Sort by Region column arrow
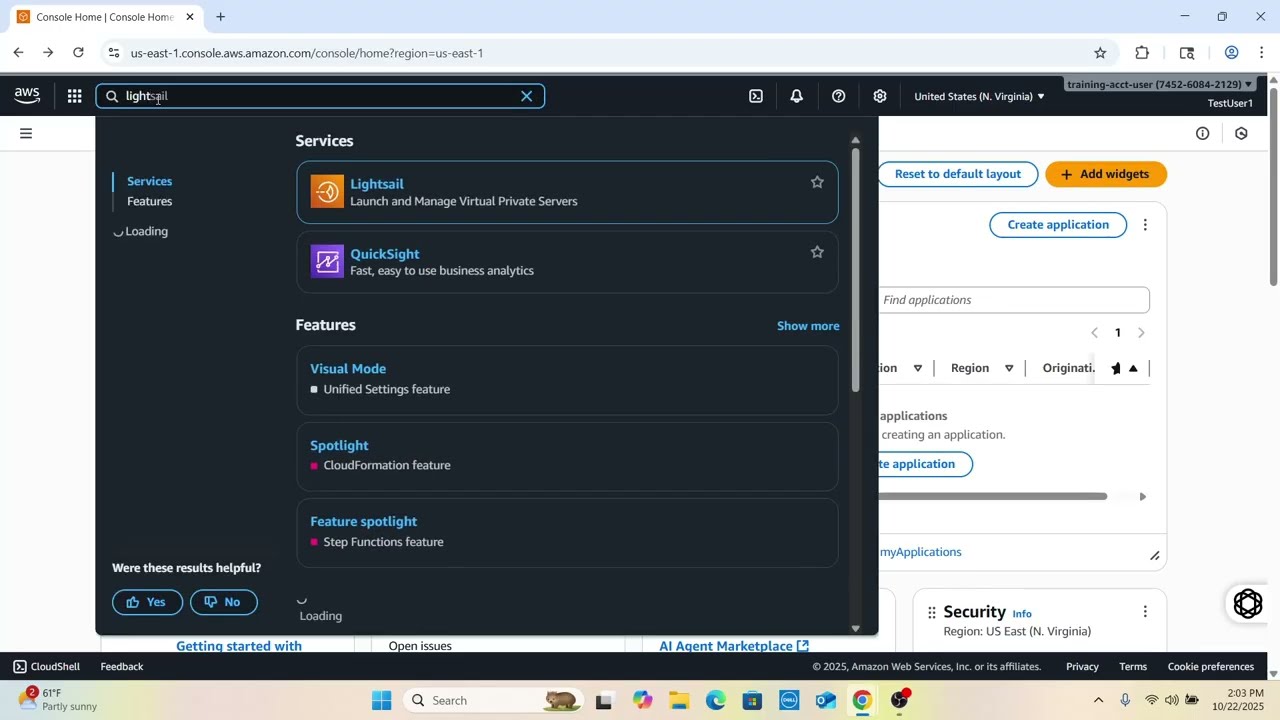This screenshot has height=720, width=1280. tap(1009, 368)
